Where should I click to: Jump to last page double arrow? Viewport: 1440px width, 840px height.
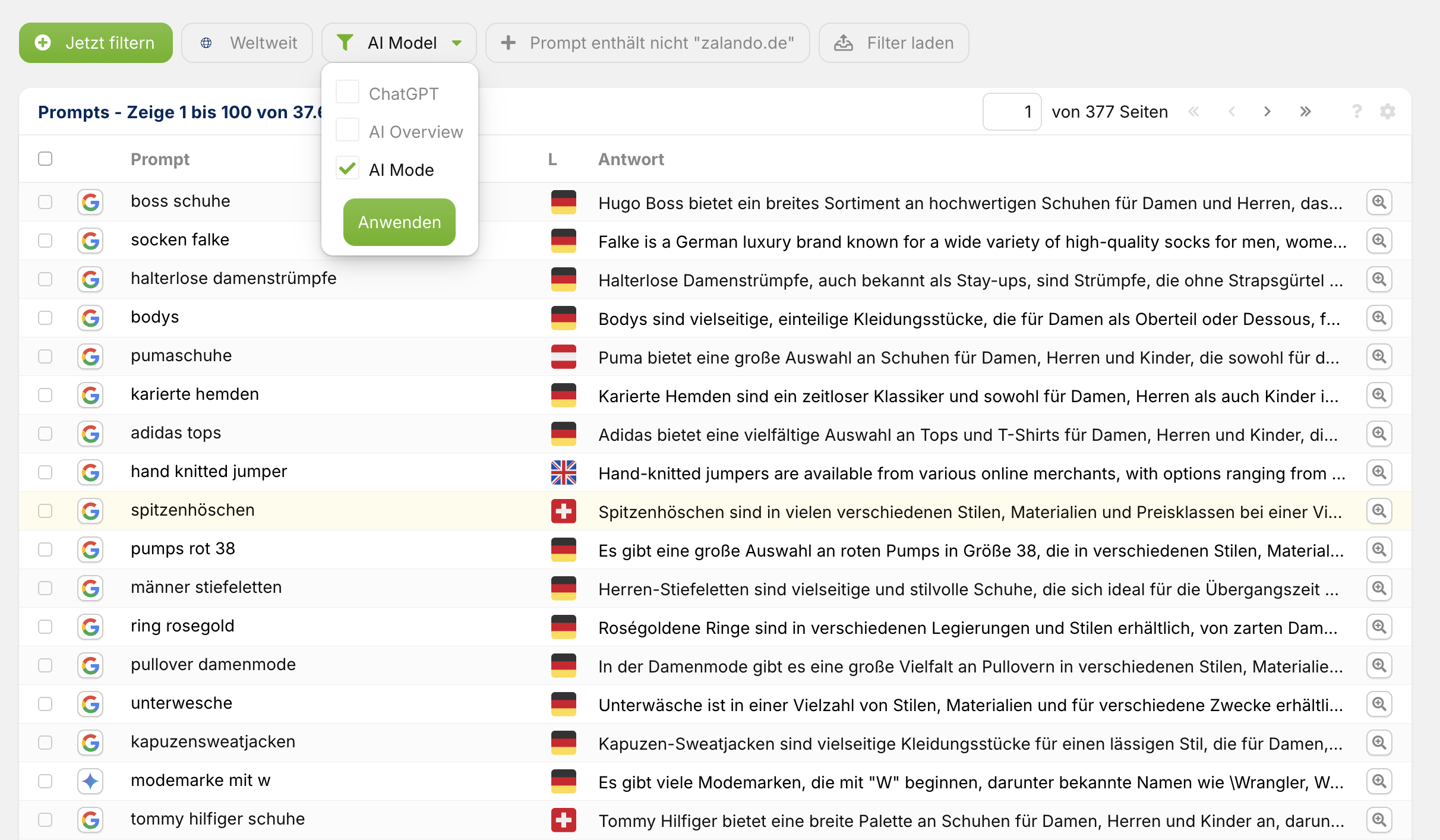(x=1305, y=112)
